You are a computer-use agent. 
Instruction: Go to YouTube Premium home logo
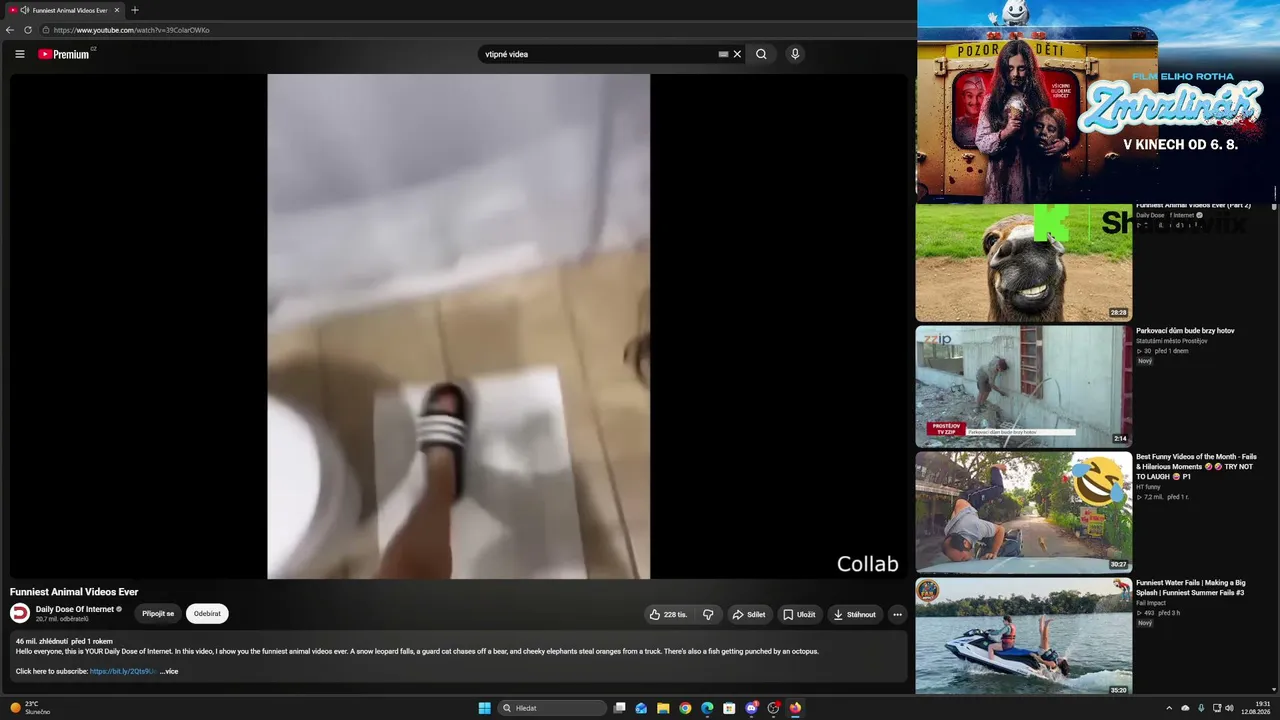click(x=66, y=54)
